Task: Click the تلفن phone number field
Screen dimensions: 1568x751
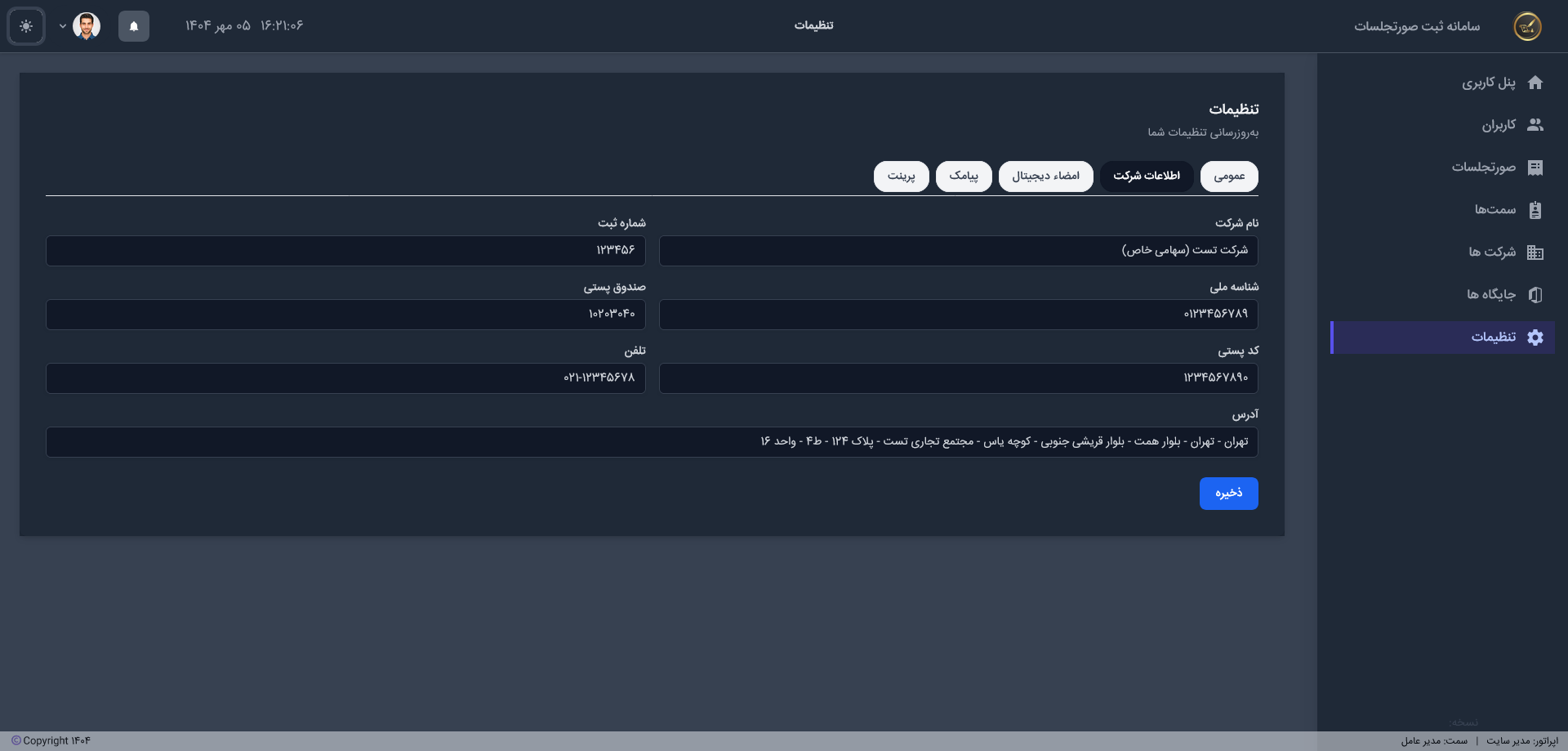Action: tap(345, 378)
